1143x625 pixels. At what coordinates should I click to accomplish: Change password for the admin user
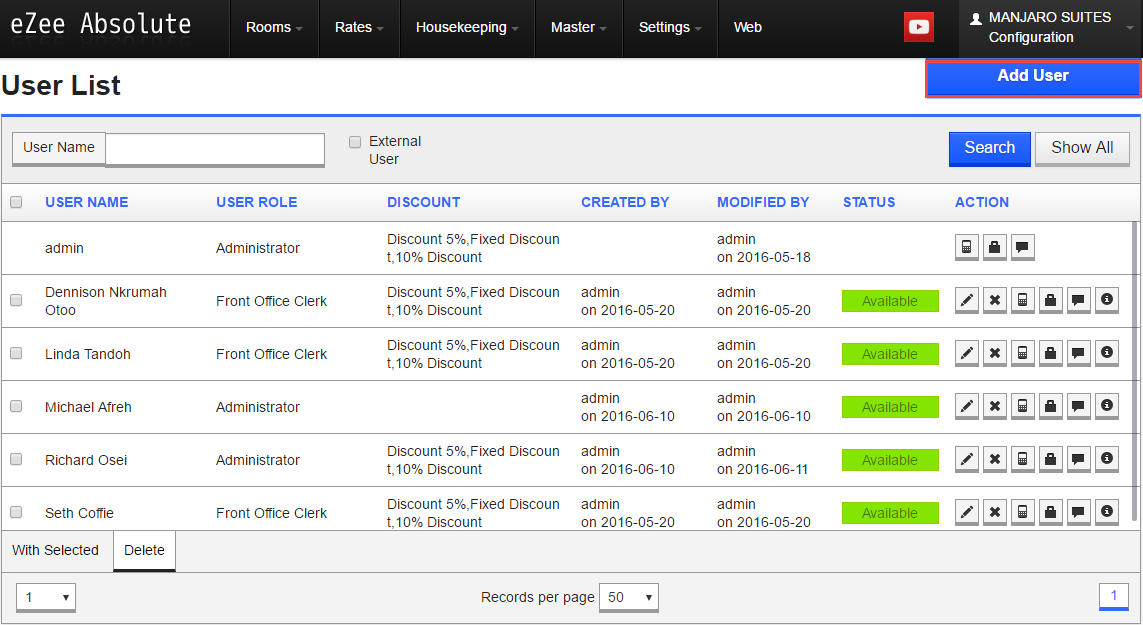(x=995, y=247)
